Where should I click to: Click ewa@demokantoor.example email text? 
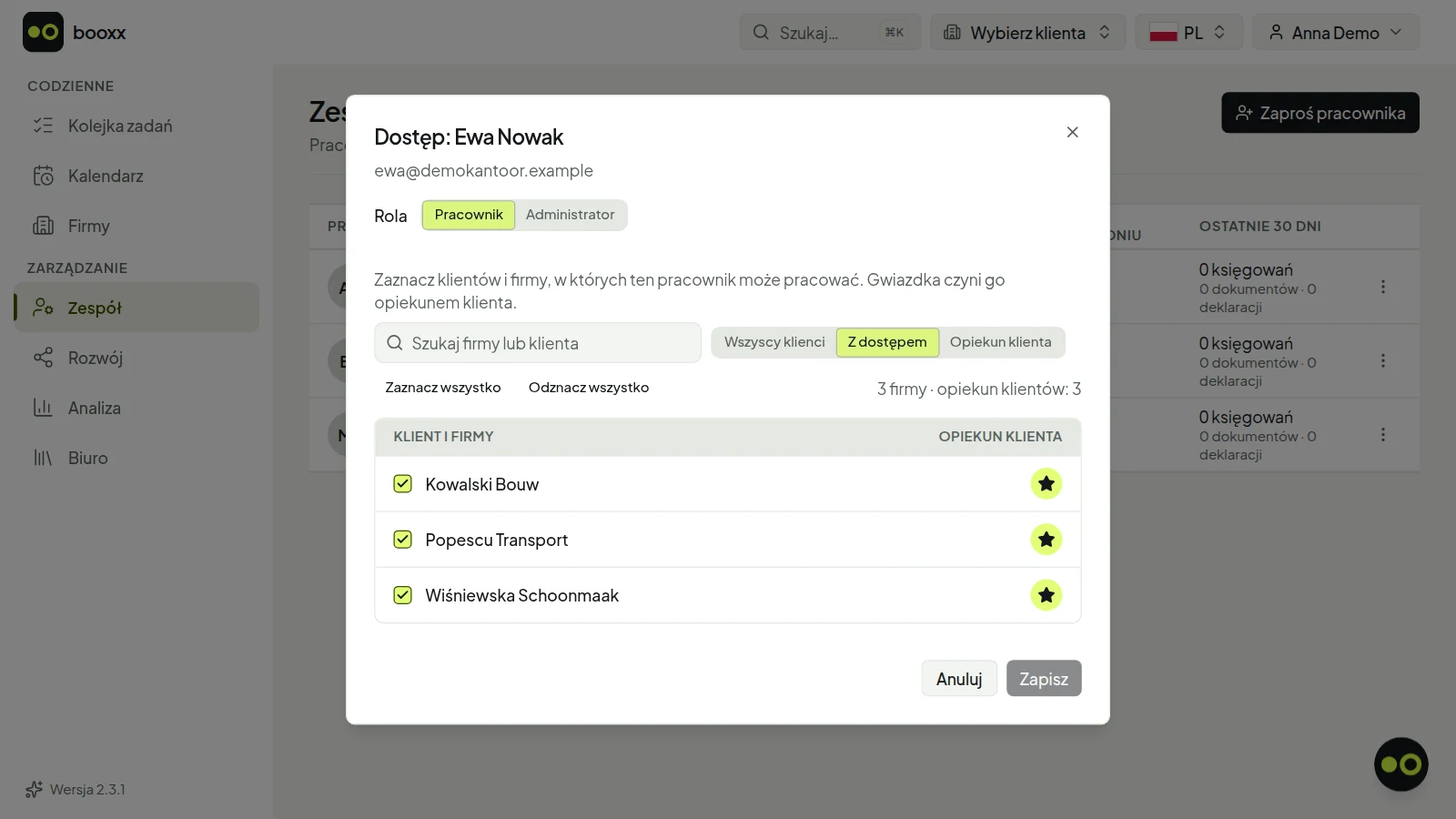tap(483, 171)
